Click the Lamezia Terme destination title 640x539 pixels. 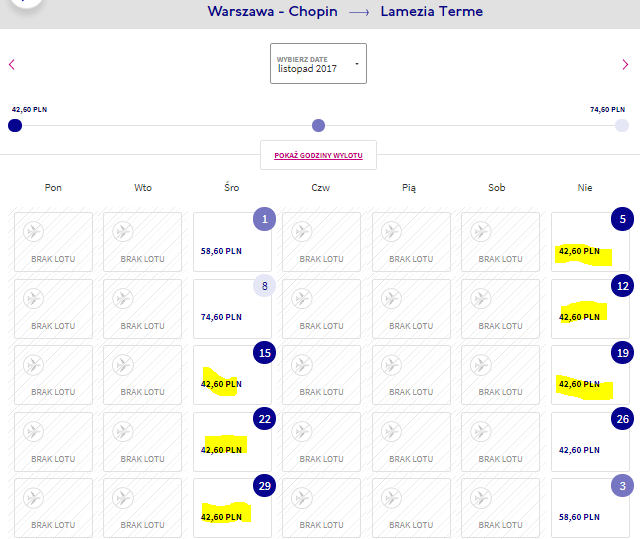click(x=431, y=11)
